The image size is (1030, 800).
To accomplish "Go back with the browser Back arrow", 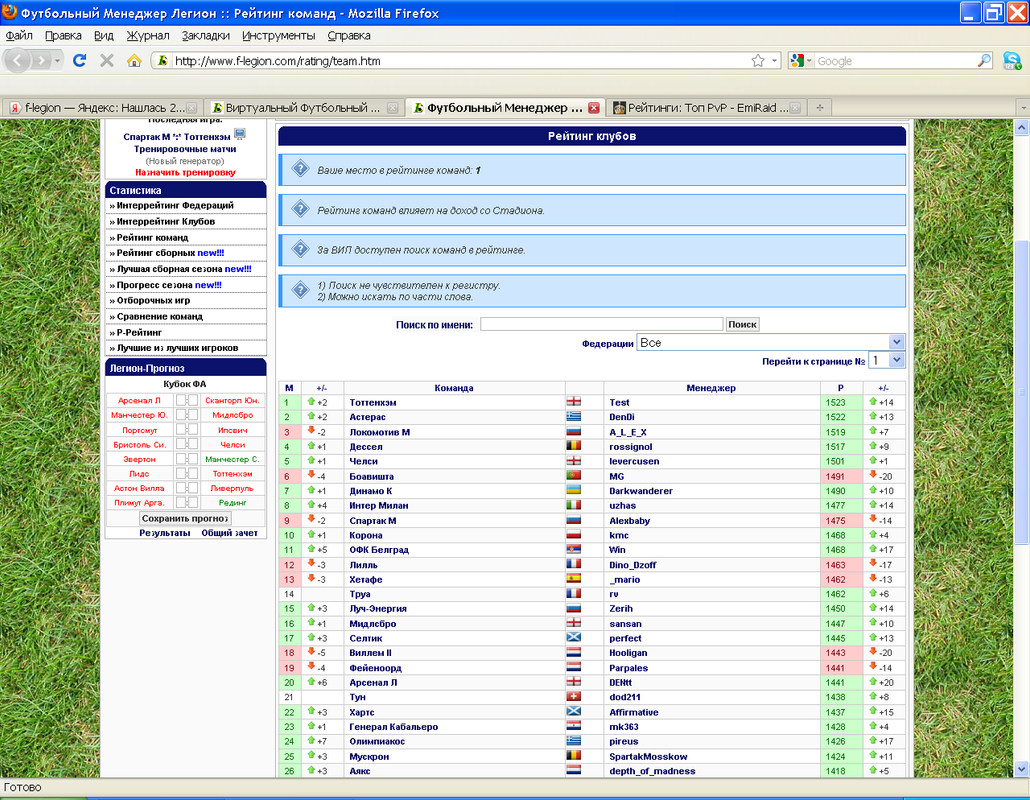I will [x=18, y=61].
